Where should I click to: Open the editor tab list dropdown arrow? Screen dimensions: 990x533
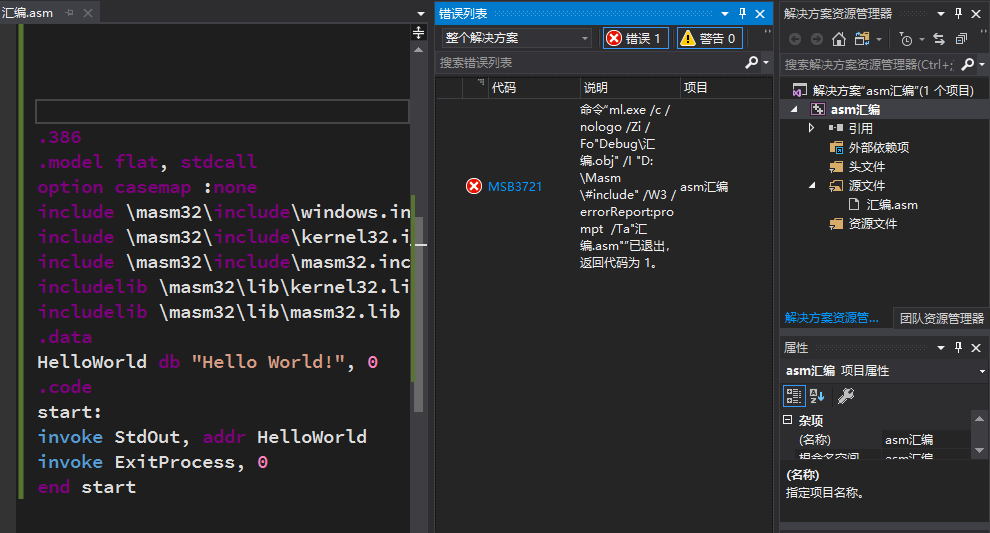(421, 13)
